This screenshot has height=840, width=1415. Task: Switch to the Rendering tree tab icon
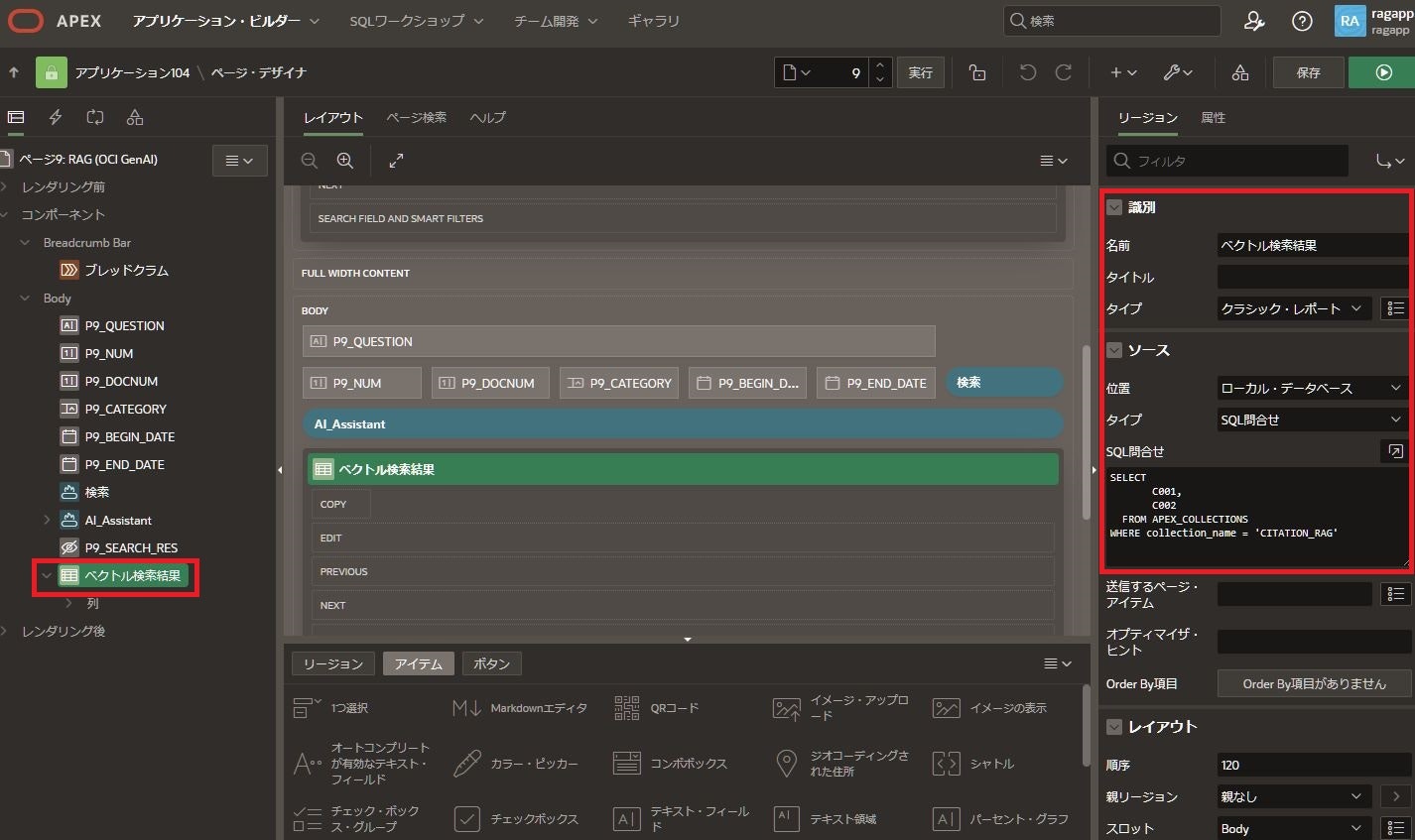[x=16, y=117]
